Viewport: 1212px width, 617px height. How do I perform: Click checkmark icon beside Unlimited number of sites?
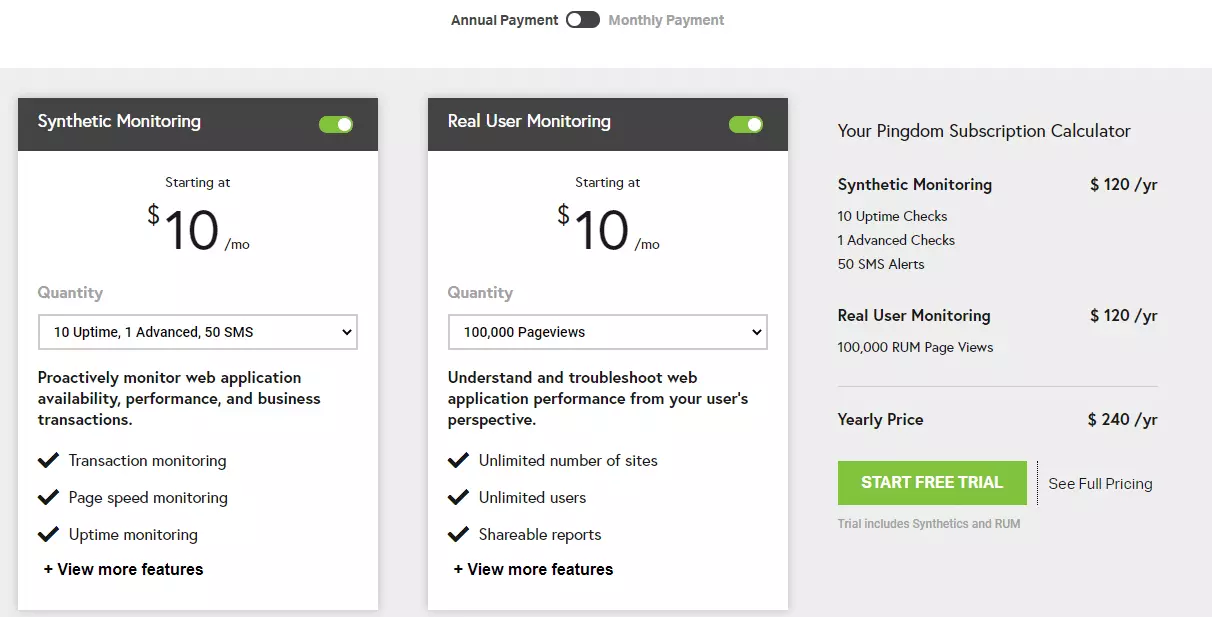458,460
